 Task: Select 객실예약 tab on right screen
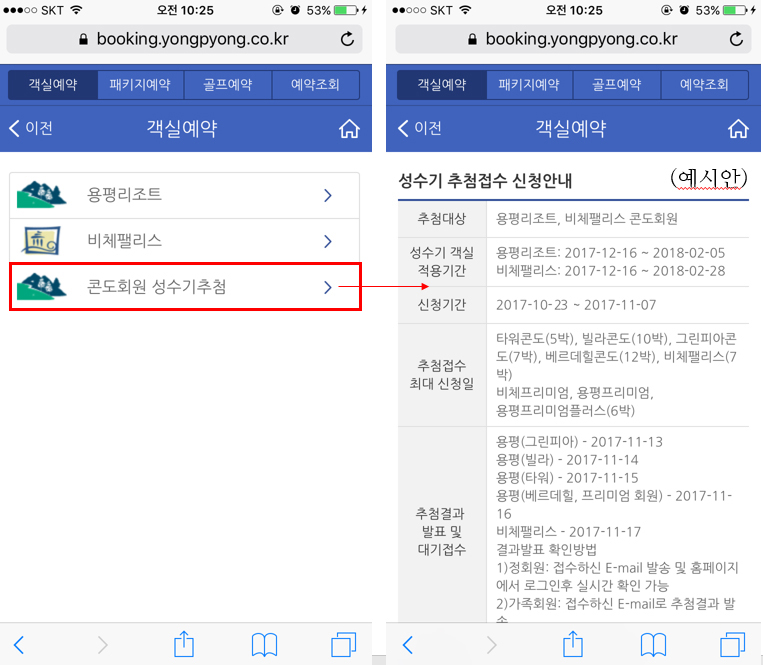[x=442, y=85]
